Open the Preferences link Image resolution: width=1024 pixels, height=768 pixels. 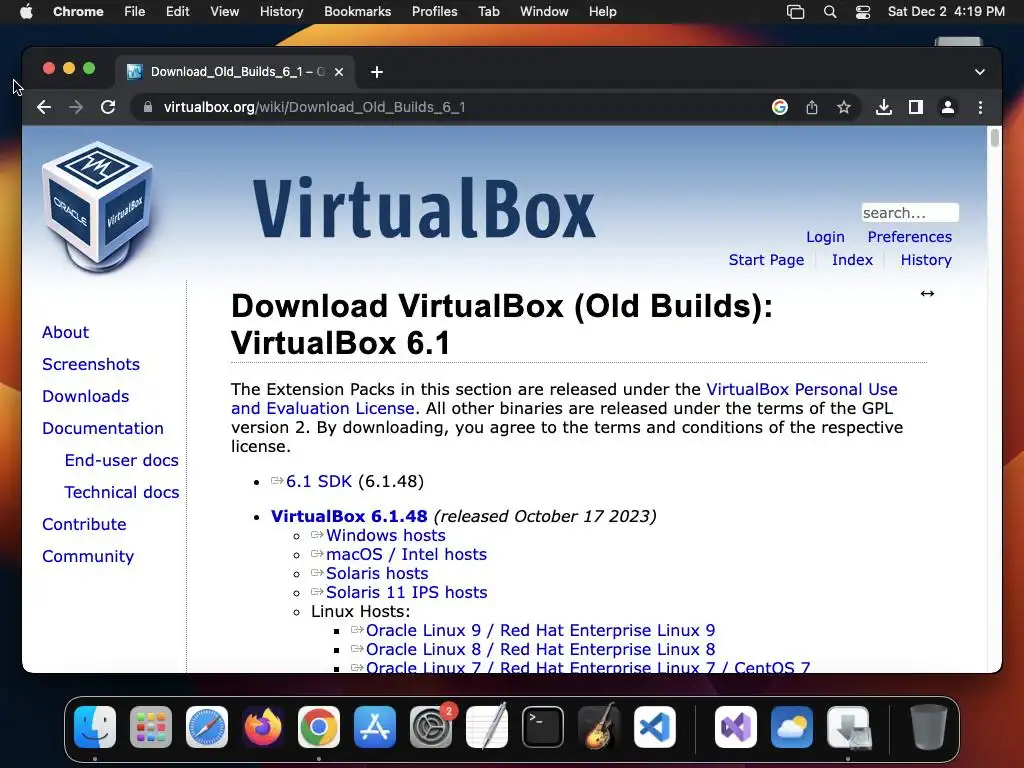click(x=910, y=237)
